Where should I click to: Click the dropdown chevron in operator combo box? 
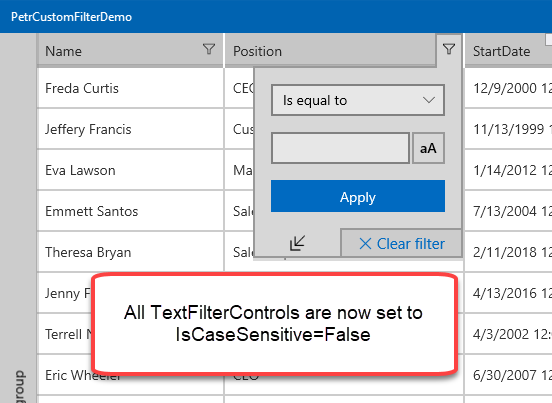[x=428, y=100]
